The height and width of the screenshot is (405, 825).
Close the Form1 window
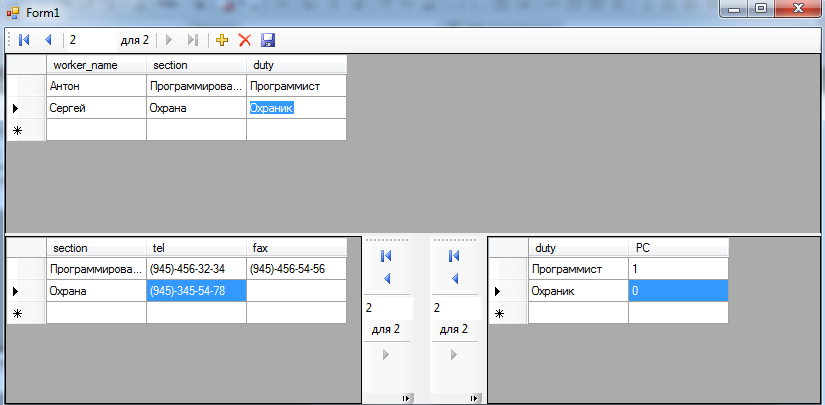click(798, 9)
